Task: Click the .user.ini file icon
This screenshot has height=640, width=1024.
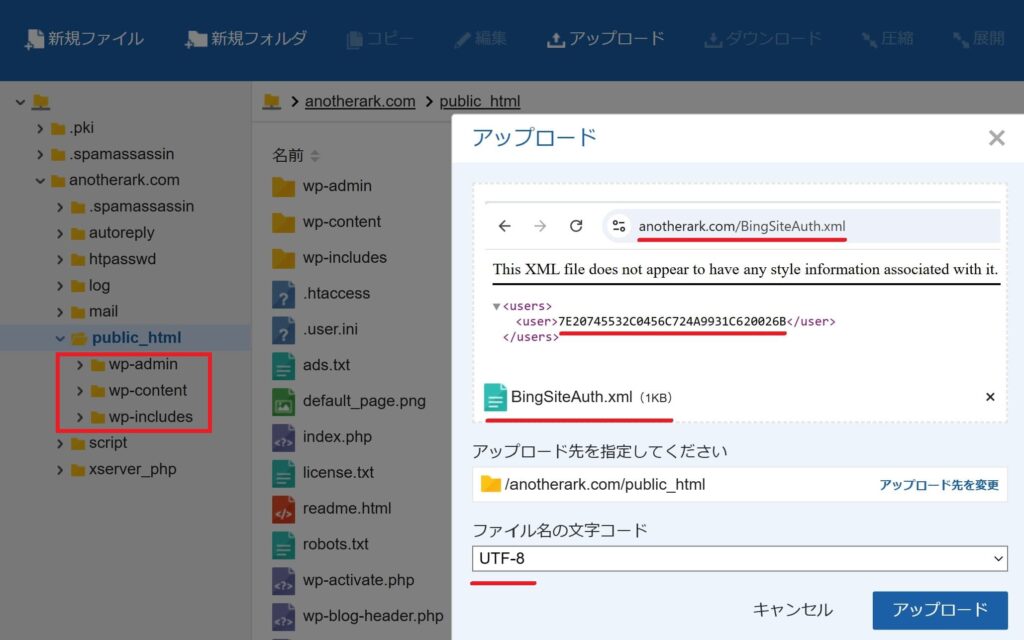Action: pos(283,330)
